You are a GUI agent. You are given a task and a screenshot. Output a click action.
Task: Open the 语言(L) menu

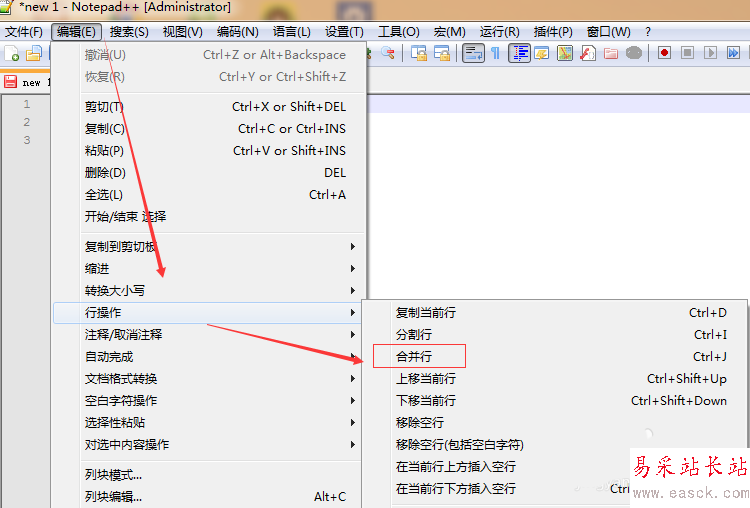click(292, 32)
